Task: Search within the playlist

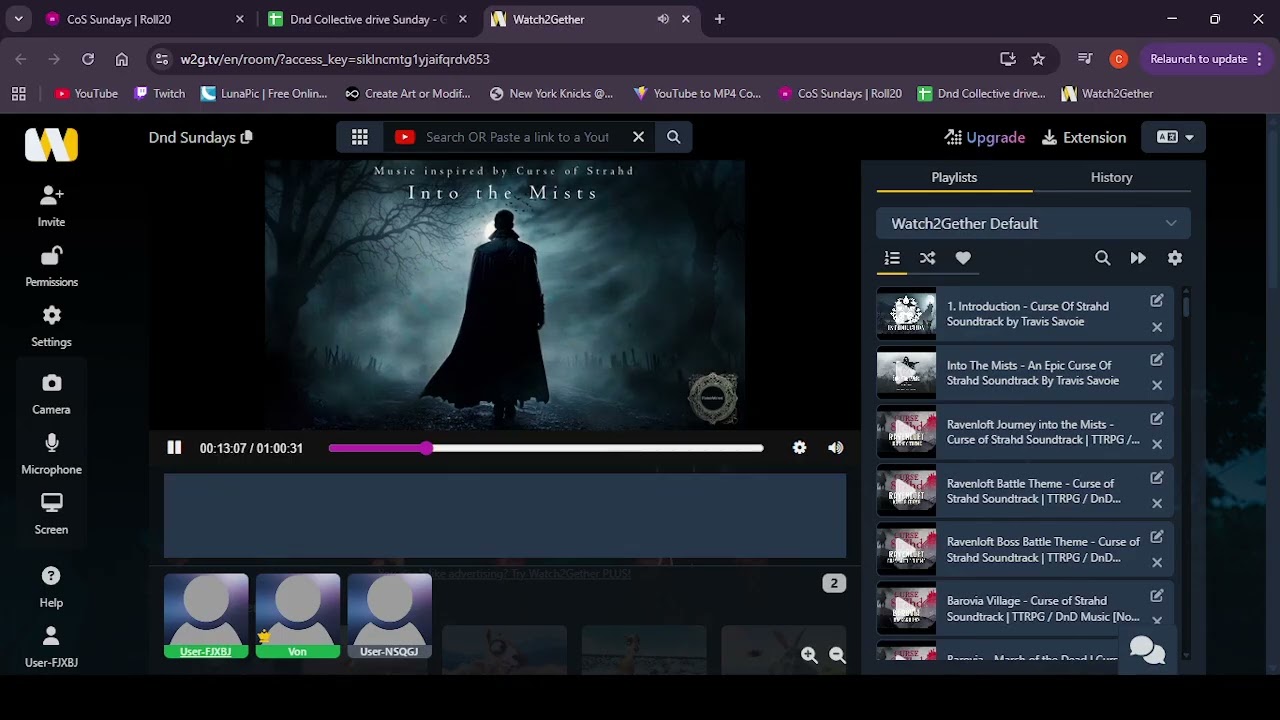Action: 1102,258
